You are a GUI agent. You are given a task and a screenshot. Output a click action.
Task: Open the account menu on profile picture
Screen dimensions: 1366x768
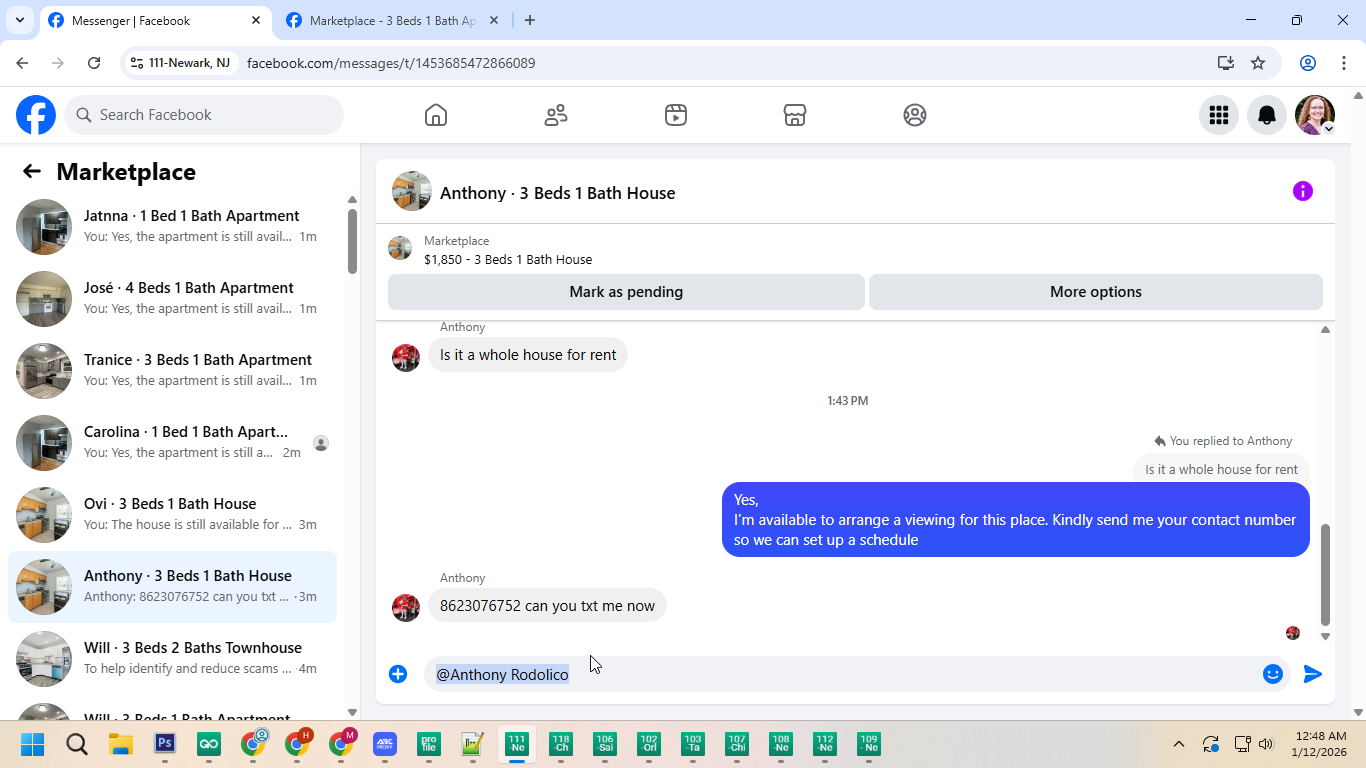1315,115
